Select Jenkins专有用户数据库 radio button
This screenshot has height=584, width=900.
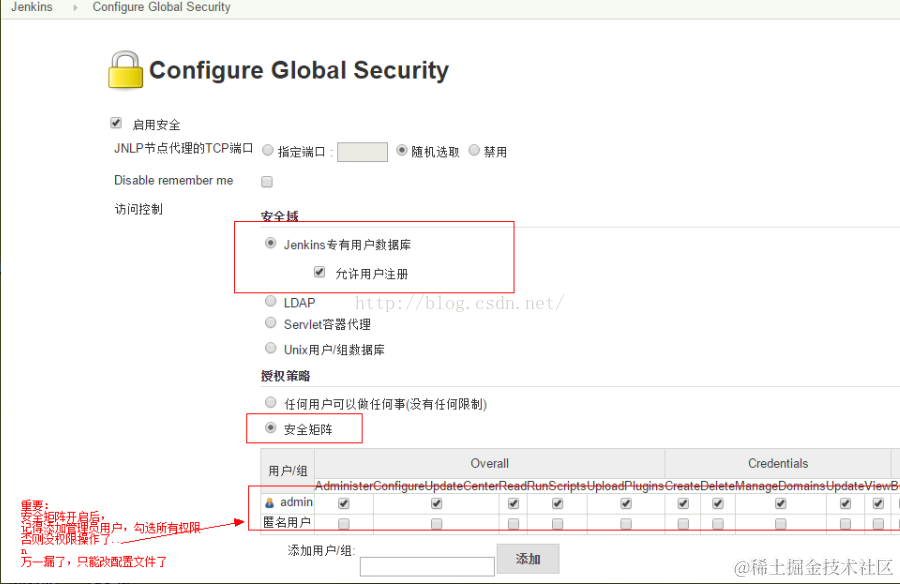[x=270, y=243]
